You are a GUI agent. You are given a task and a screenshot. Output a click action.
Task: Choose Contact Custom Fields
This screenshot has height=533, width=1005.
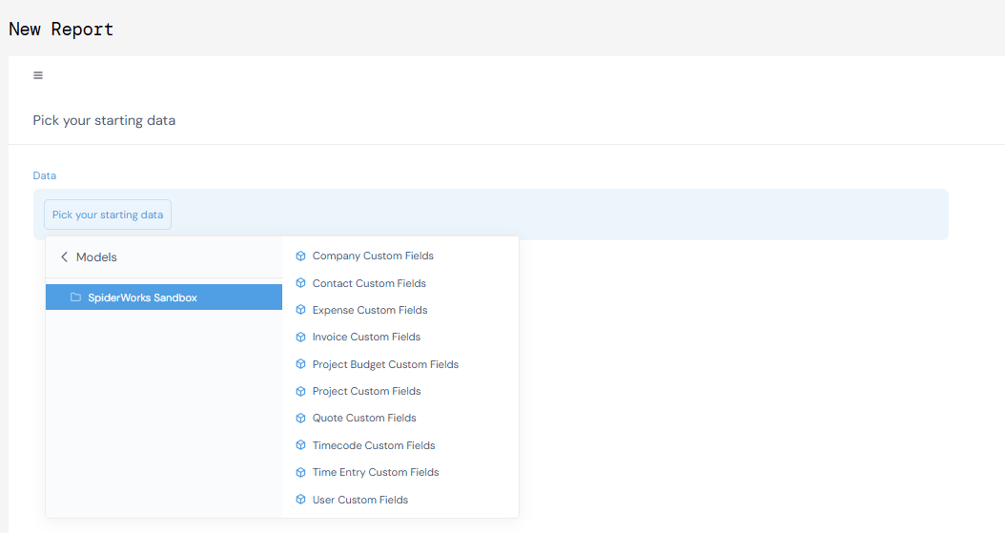point(369,283)
